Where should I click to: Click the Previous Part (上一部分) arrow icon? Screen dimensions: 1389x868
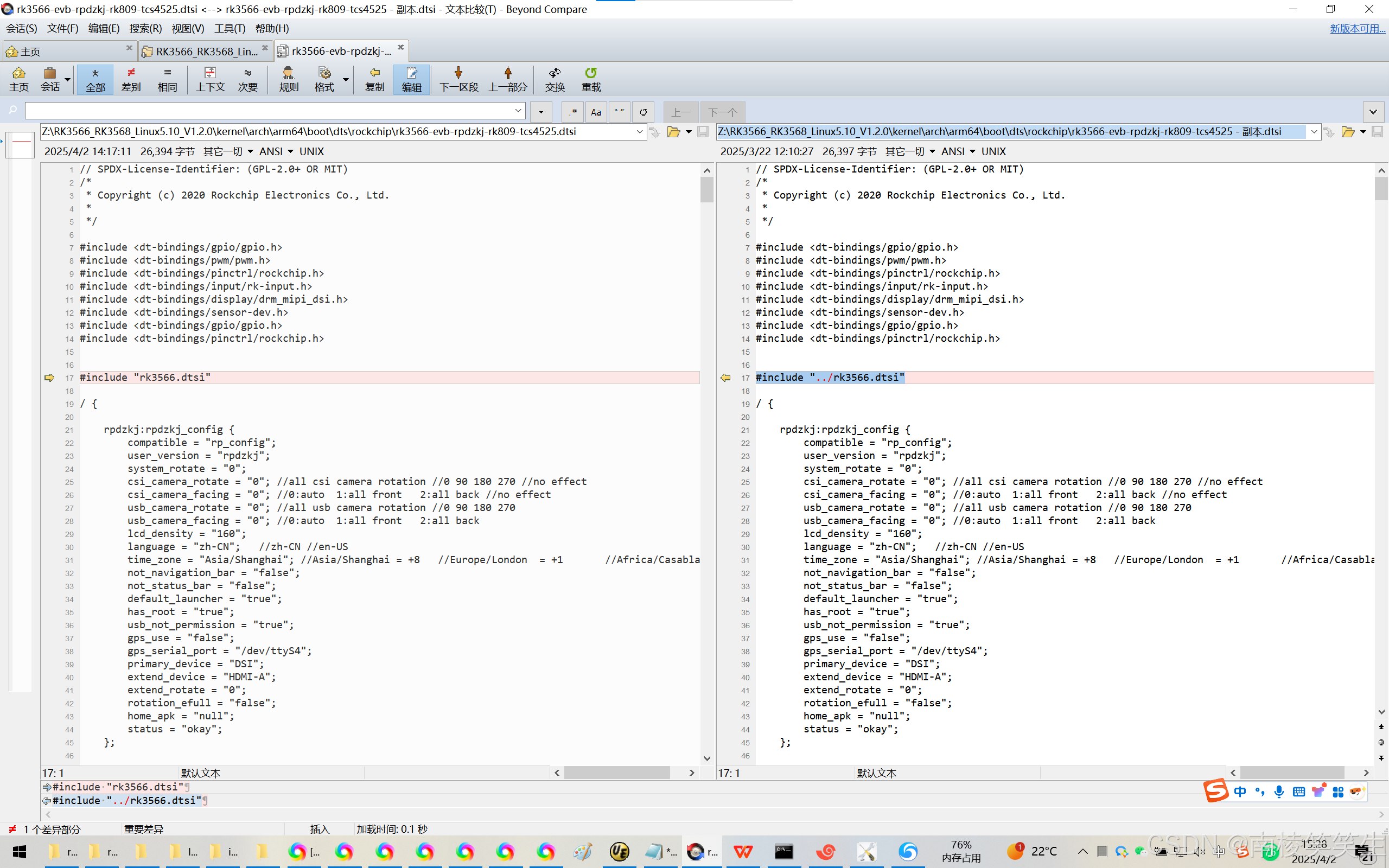tap(507, 73)
